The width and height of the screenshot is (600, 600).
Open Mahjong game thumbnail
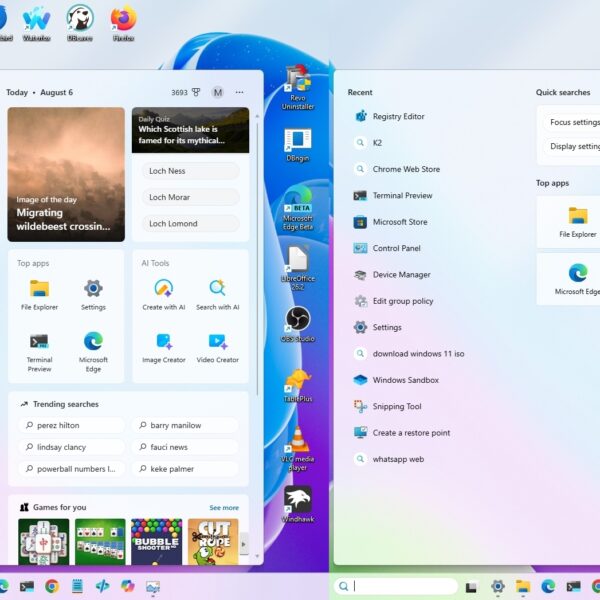[x=44, y=541]
